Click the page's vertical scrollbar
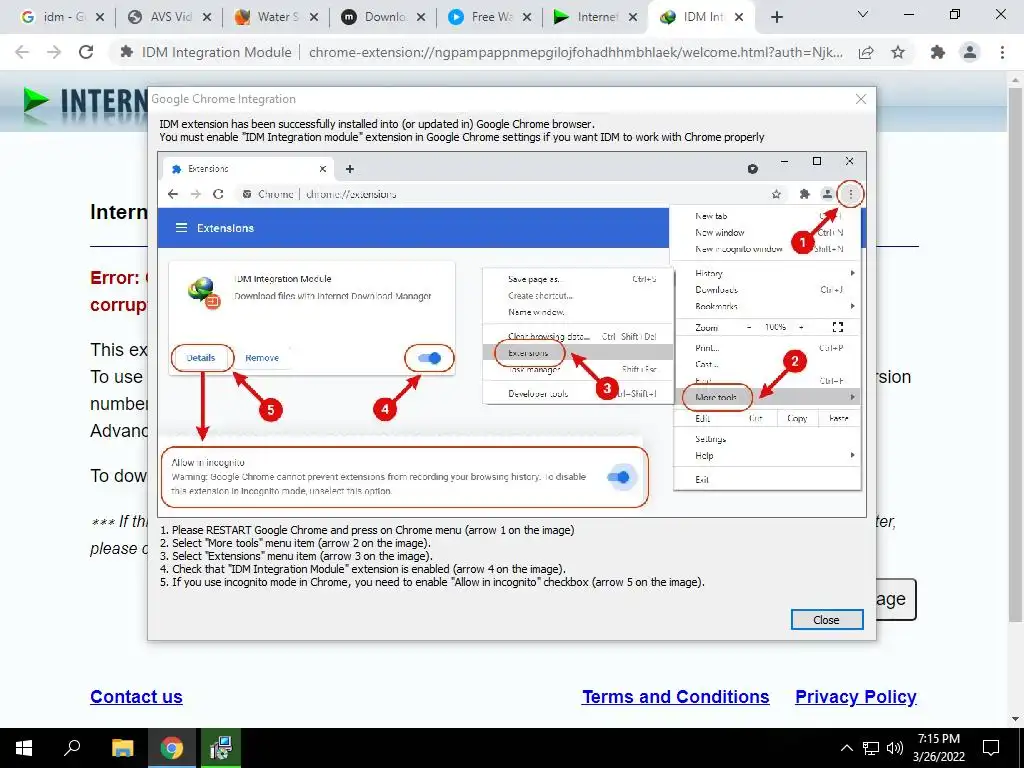This screenshot has height=768, width=1024. [1015, 353]
